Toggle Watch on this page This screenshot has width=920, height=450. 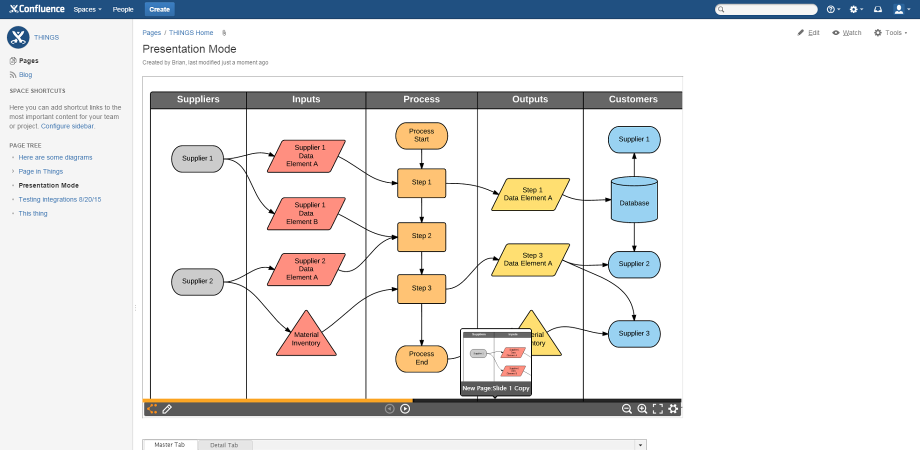click(x=846, y=33)
